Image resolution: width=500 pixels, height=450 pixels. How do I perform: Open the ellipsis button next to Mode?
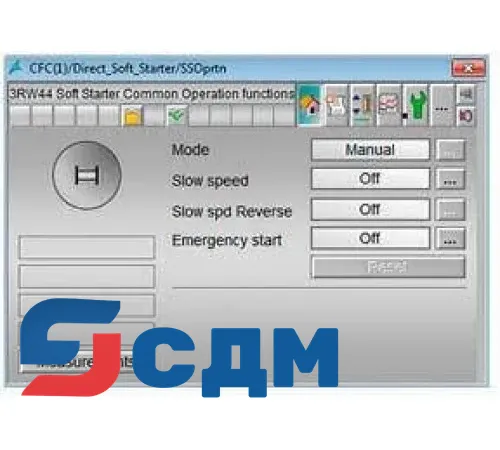point(450,151)
